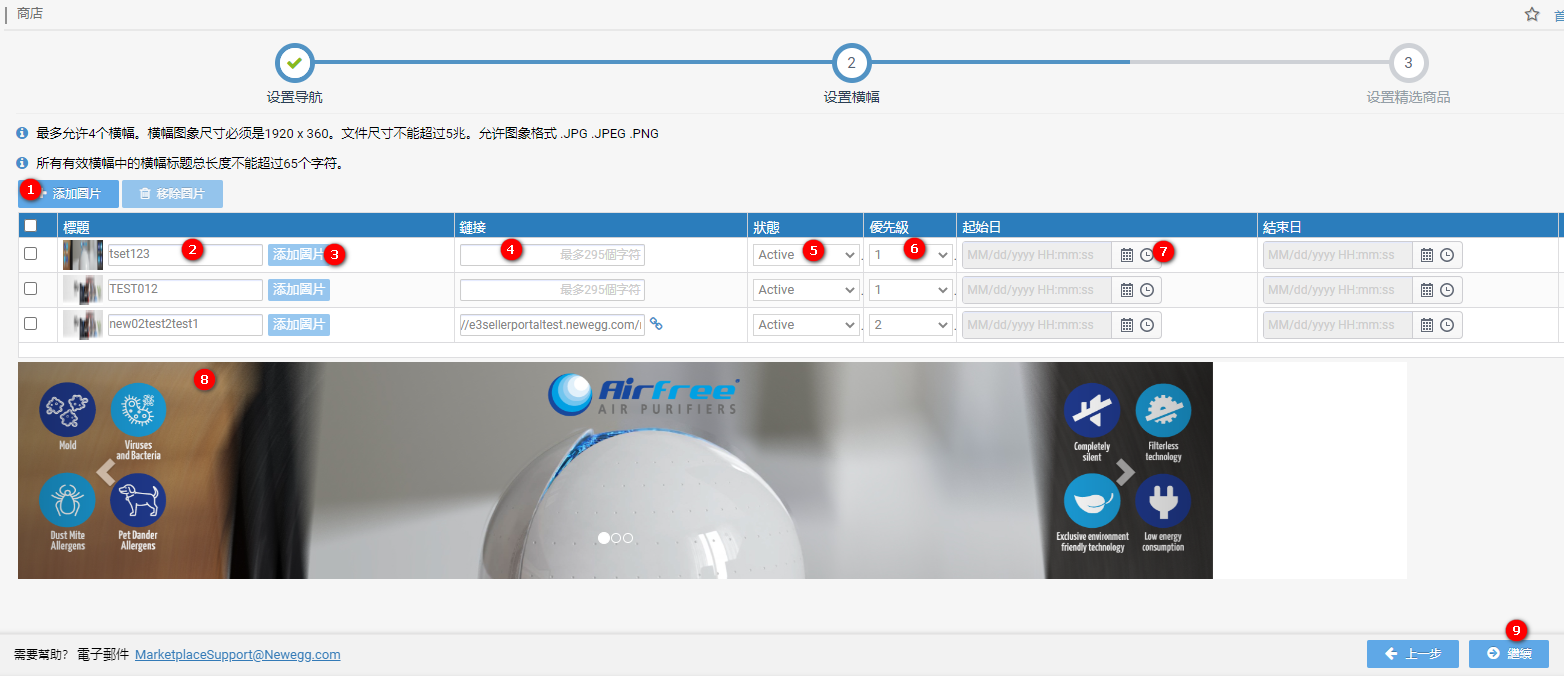Screen dimensions: 1564x676
Task: Open start date calendar for the new02test2test1 row
Action: click(x=1127, y=325)
